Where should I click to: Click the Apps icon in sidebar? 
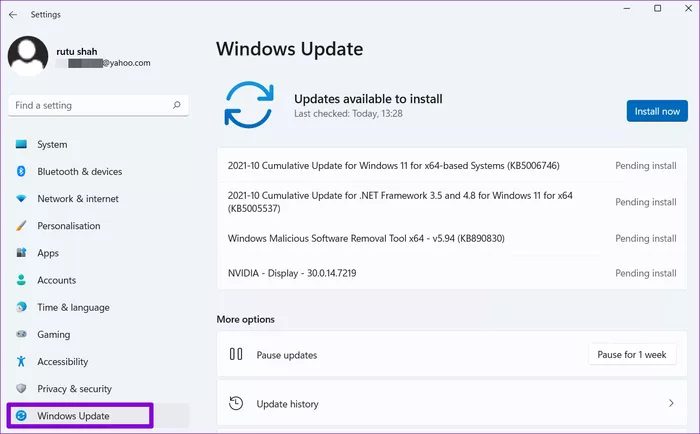click(21, 253)
